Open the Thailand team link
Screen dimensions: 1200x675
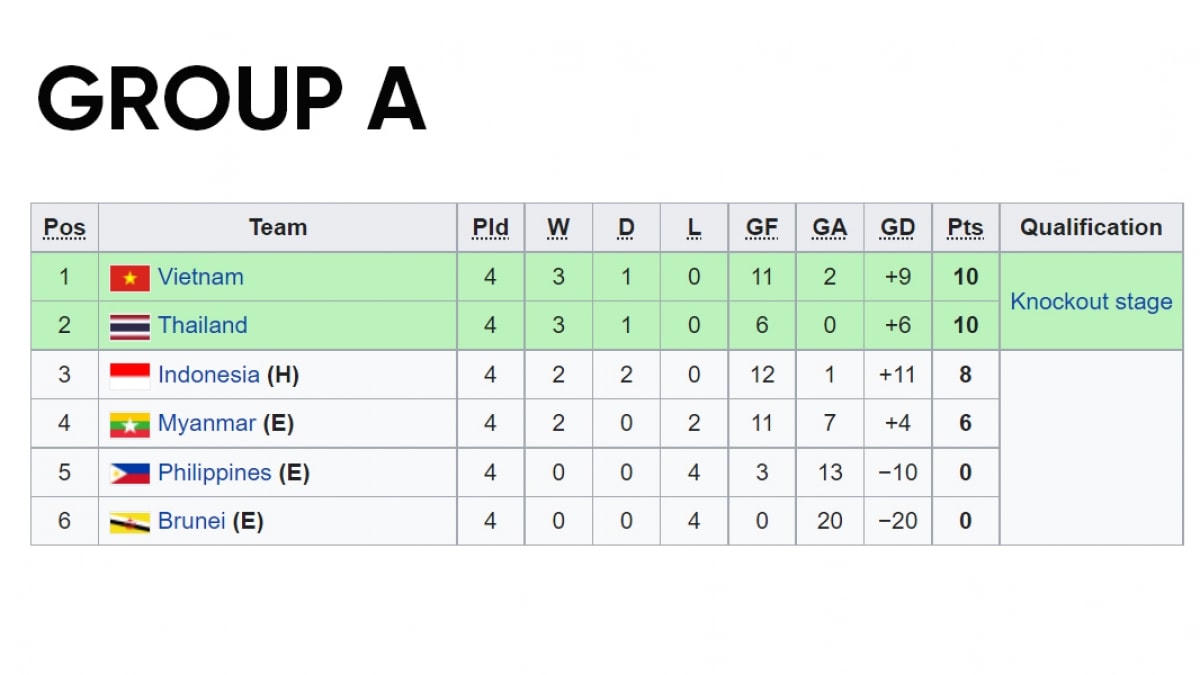203,325
